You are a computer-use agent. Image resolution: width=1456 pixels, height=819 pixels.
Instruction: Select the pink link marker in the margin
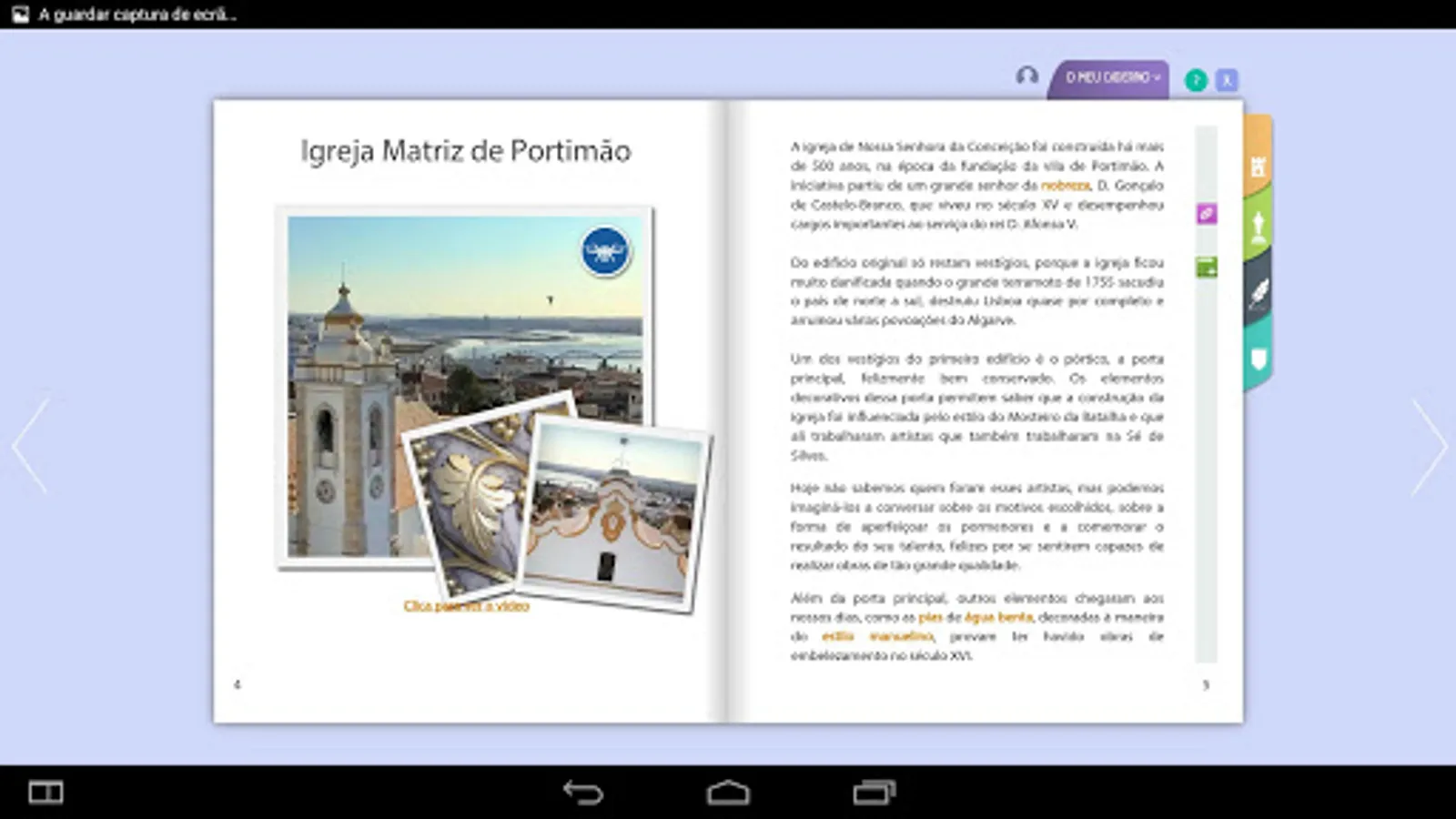click(x=1207, y=214)
